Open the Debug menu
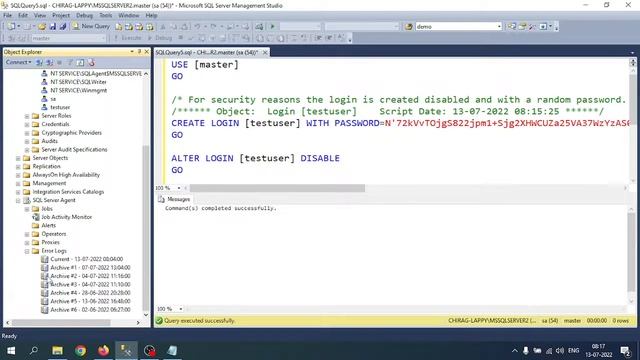 pyautogui.click(x=84, y=16)
